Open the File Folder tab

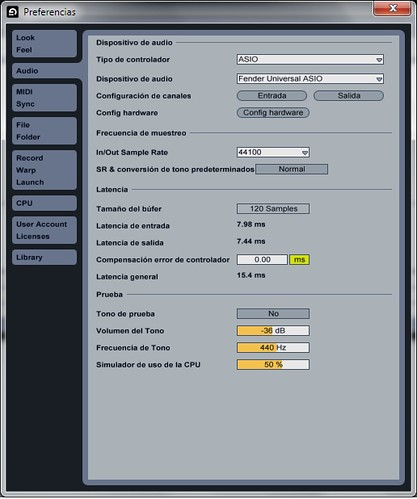44,131
